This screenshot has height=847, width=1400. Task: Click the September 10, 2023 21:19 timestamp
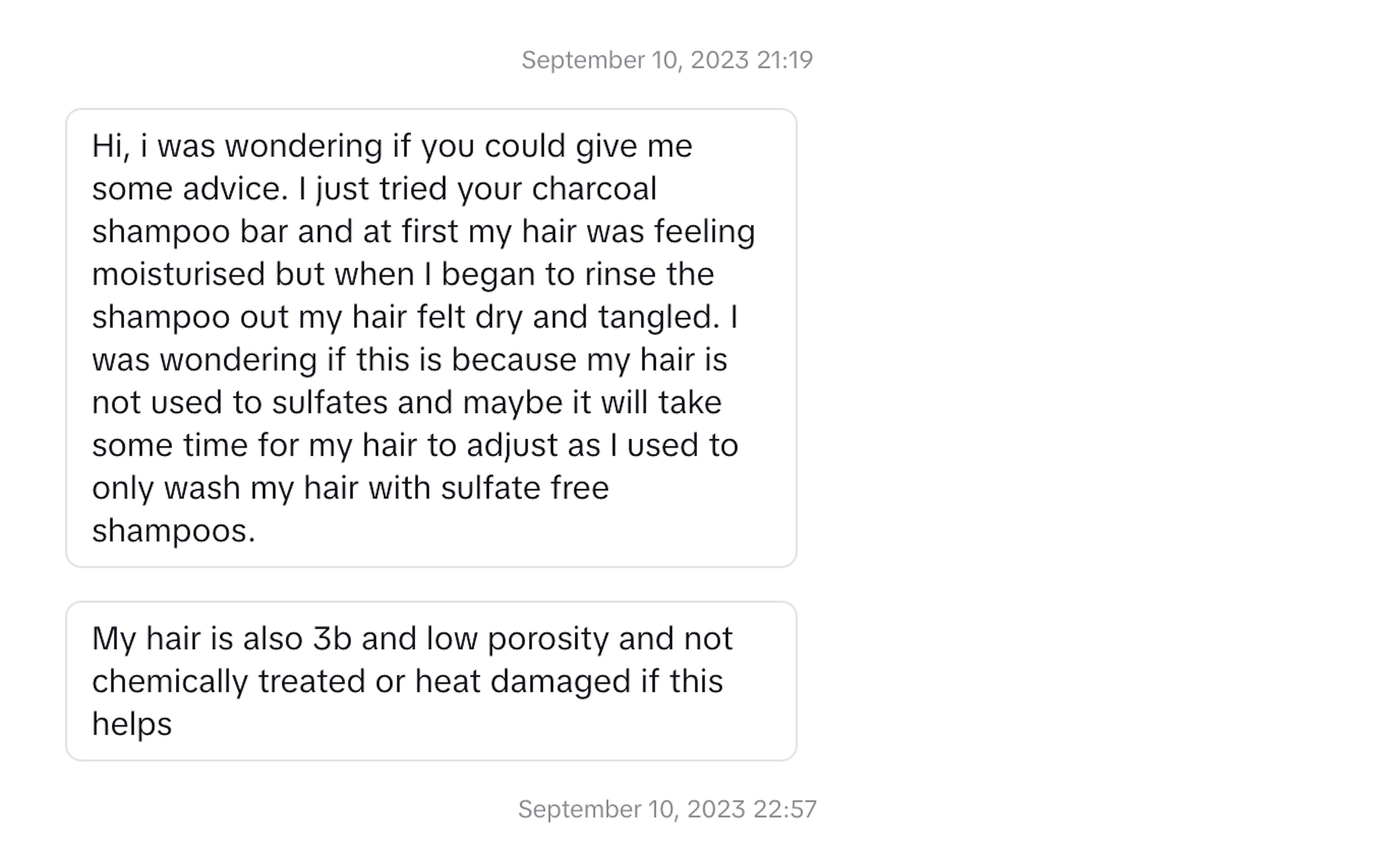[x=667, y=60]
